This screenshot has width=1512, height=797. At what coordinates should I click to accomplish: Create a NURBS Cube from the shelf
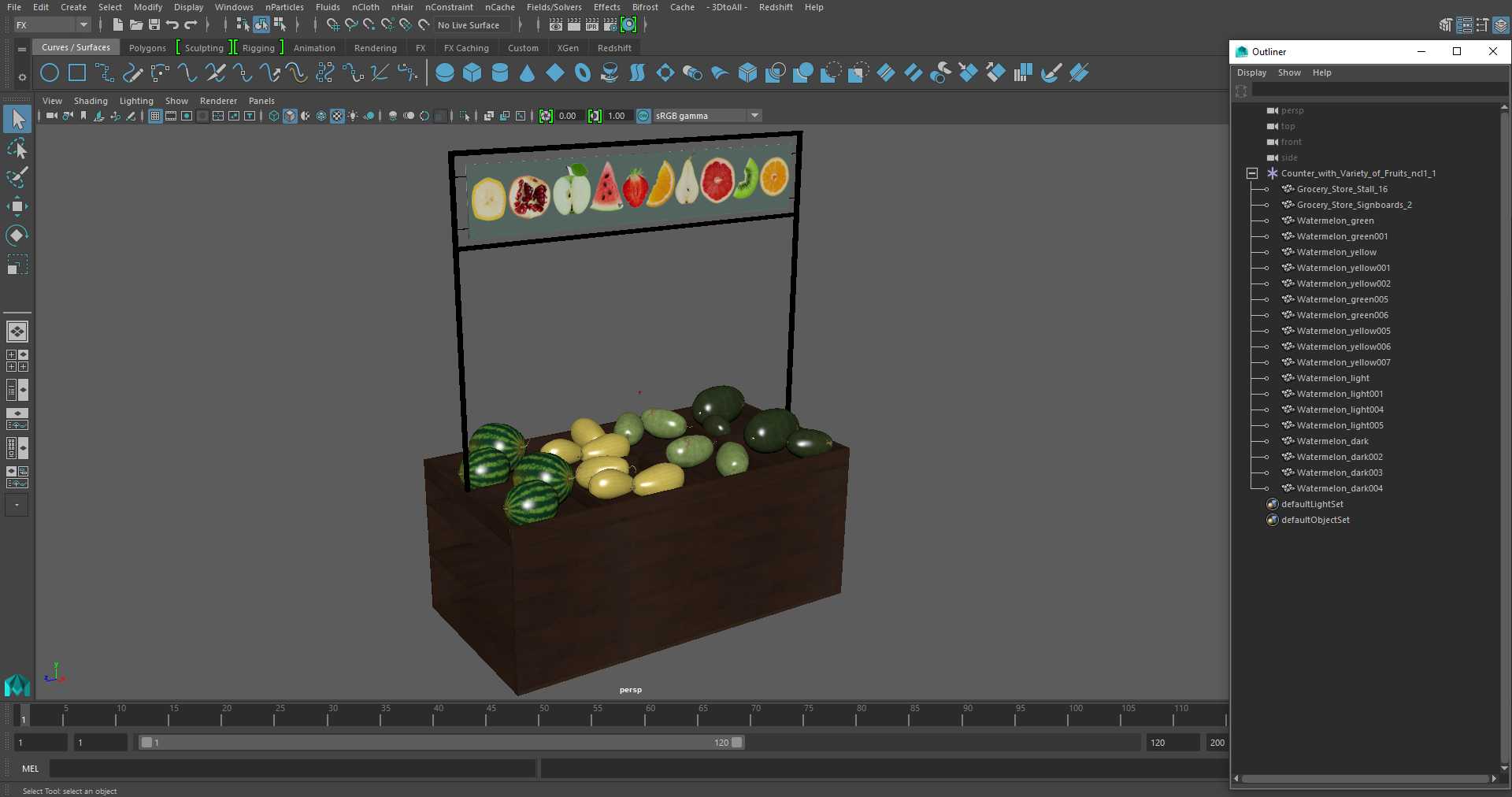point(472,73)
